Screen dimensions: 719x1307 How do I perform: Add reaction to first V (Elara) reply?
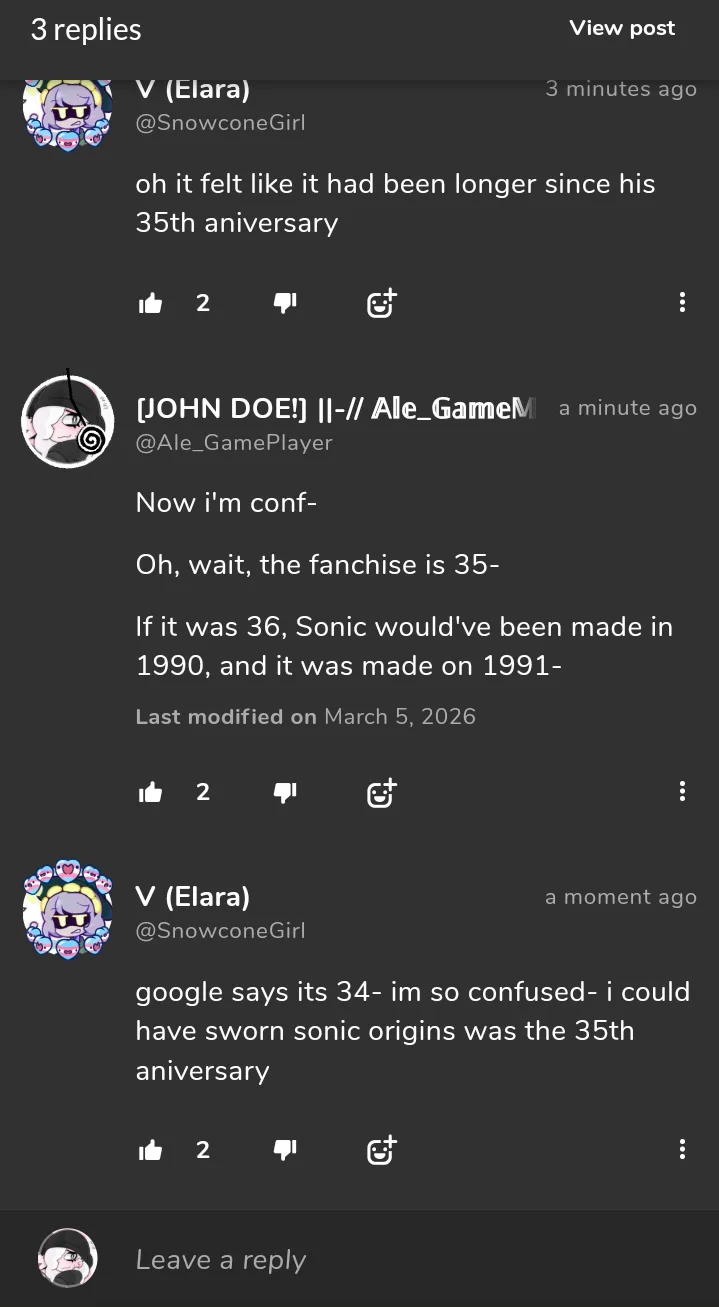coord(381,303)
